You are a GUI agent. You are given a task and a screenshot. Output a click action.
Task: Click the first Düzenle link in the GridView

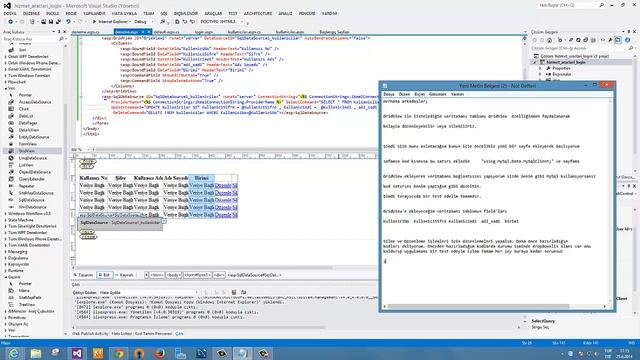(x=223, y=185)
